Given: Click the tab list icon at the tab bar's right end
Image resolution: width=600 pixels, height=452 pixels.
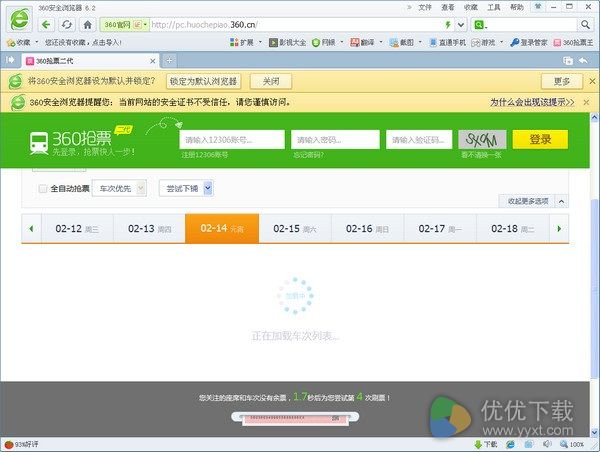Looking at the screenshot, I should pos(568,60).
